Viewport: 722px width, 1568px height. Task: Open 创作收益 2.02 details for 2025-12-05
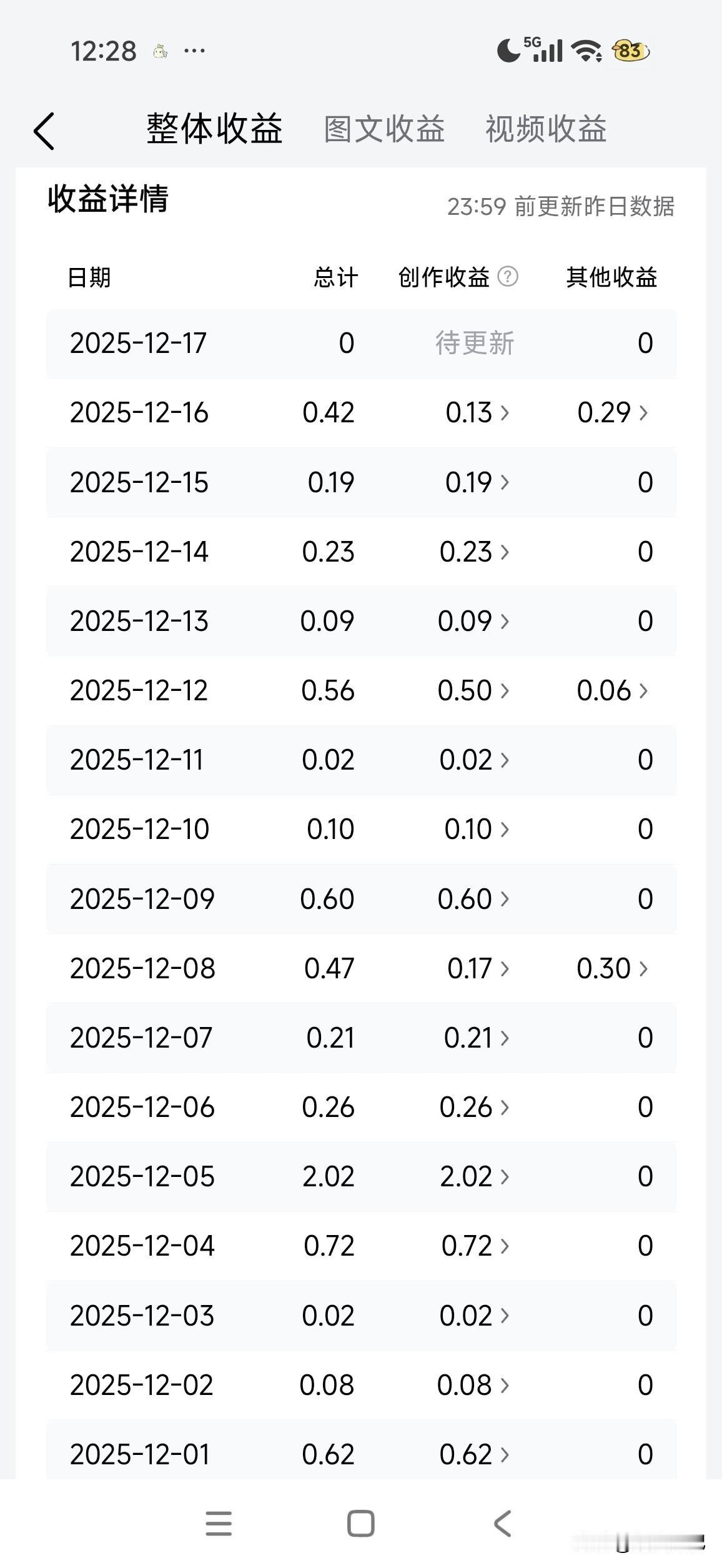tap(475, 1176)
